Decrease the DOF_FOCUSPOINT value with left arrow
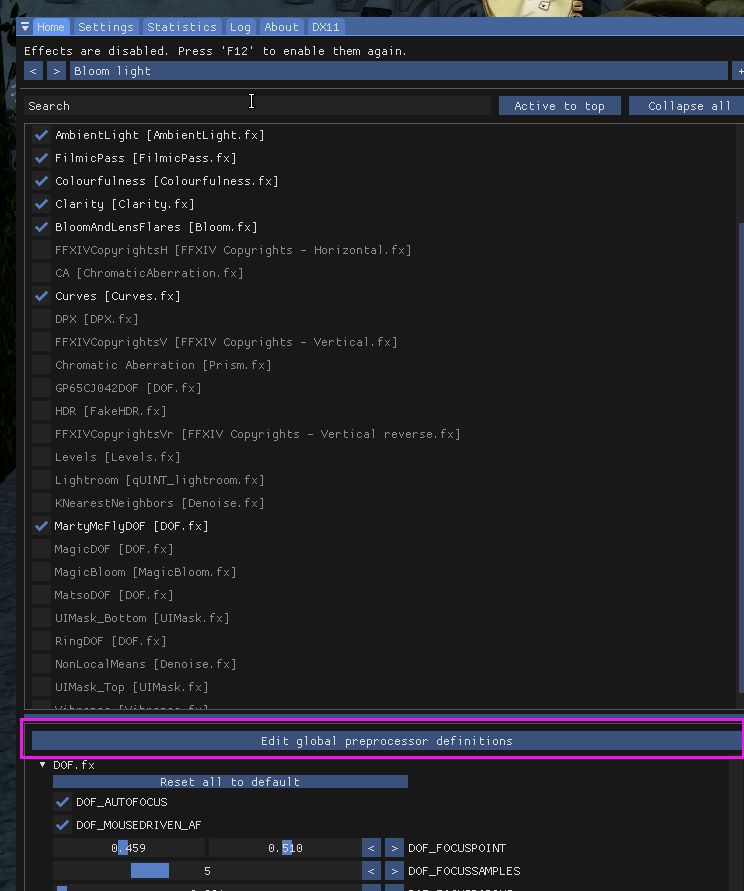Image resolution: width=744 pixels, height=891 pixels. point(371,848)
